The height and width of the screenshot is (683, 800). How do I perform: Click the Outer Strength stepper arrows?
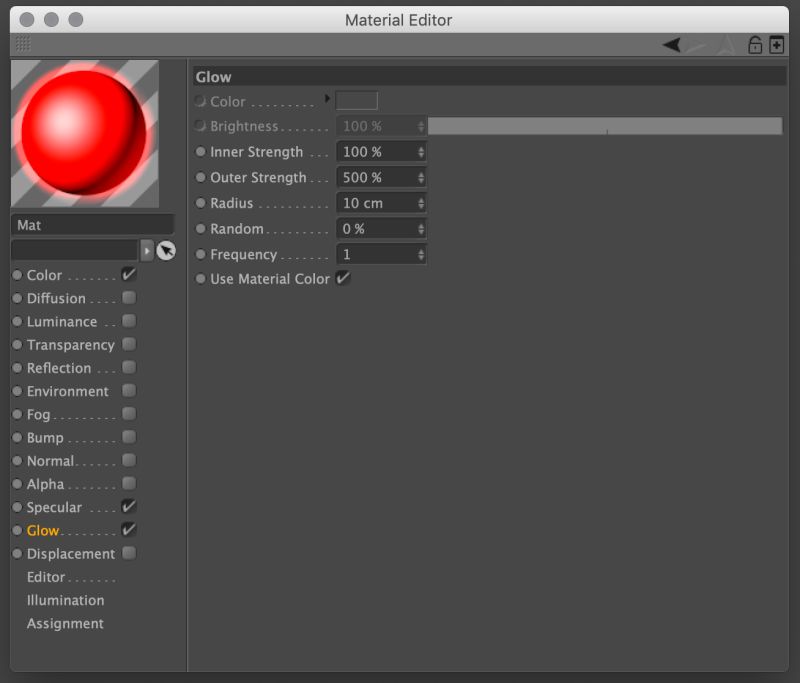pos(420,177)
